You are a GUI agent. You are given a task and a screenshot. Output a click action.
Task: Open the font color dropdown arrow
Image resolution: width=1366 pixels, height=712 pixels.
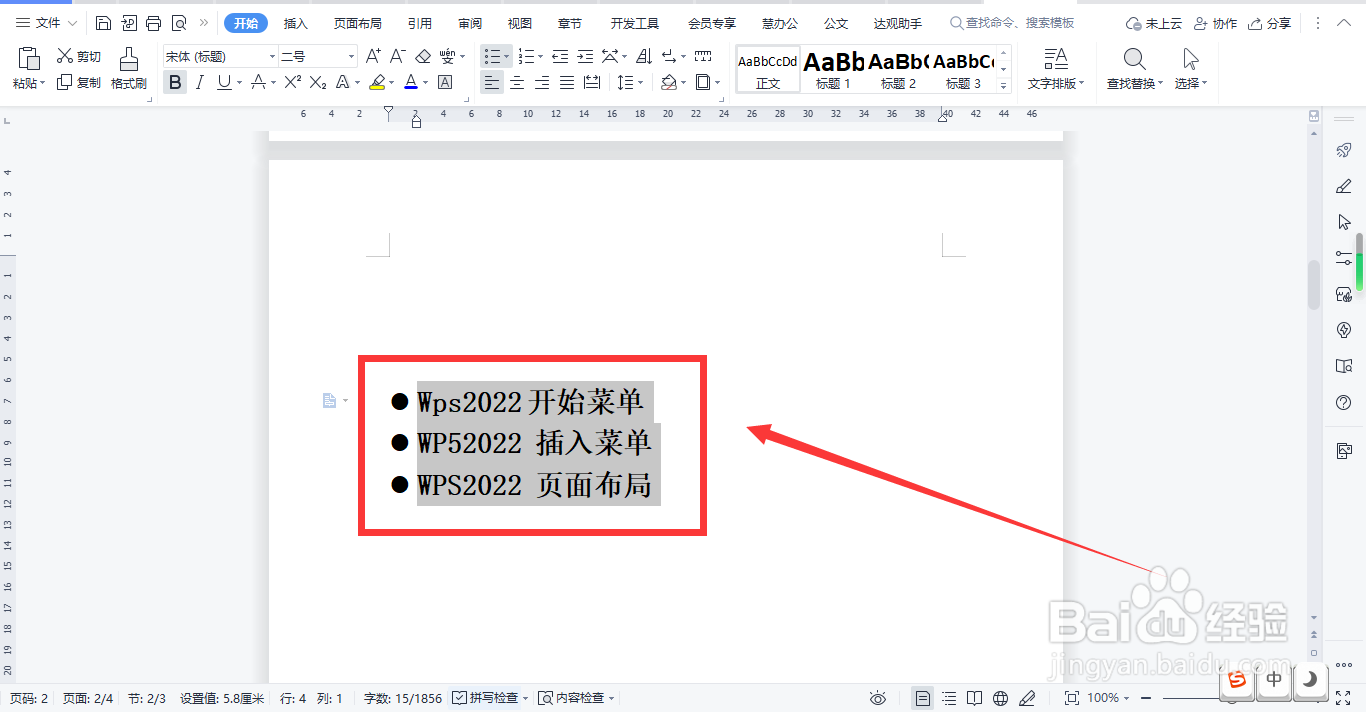(425, 83)
